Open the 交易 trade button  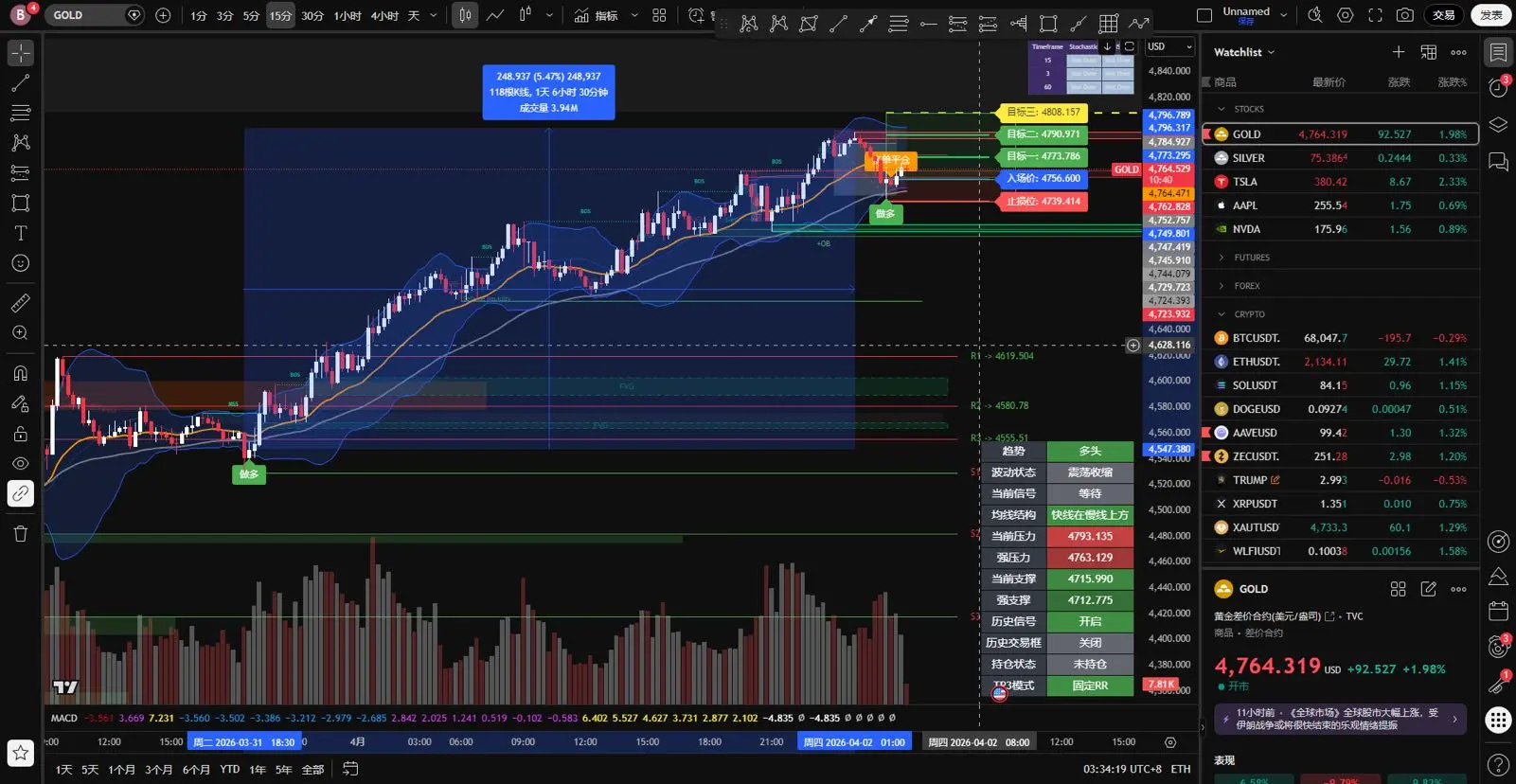[1444, 15]
